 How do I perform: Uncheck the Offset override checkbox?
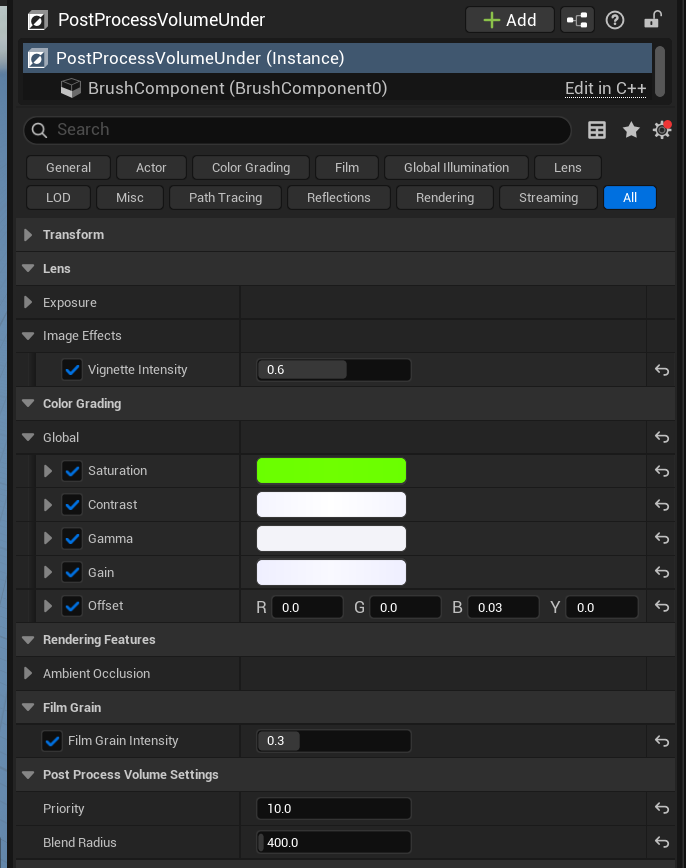pyautogui.click(x=72, y=606)
